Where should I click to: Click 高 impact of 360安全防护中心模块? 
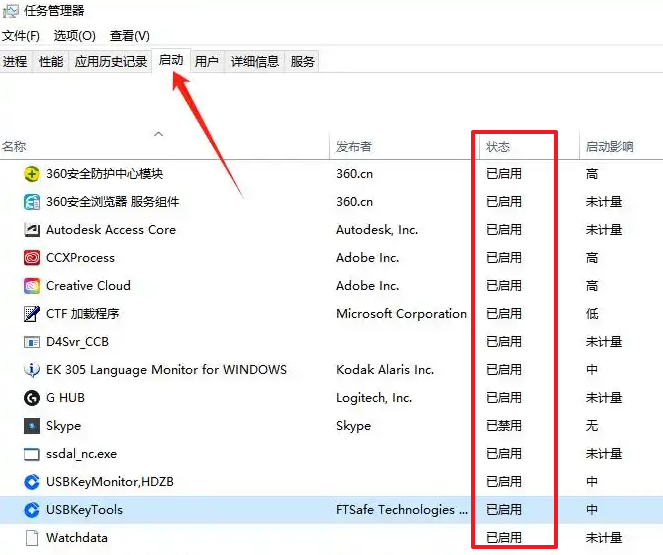(x=592, y=174)
